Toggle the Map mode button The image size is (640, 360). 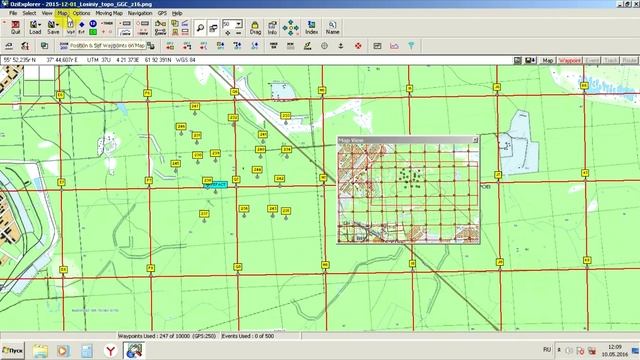click(x=547, y=60)
